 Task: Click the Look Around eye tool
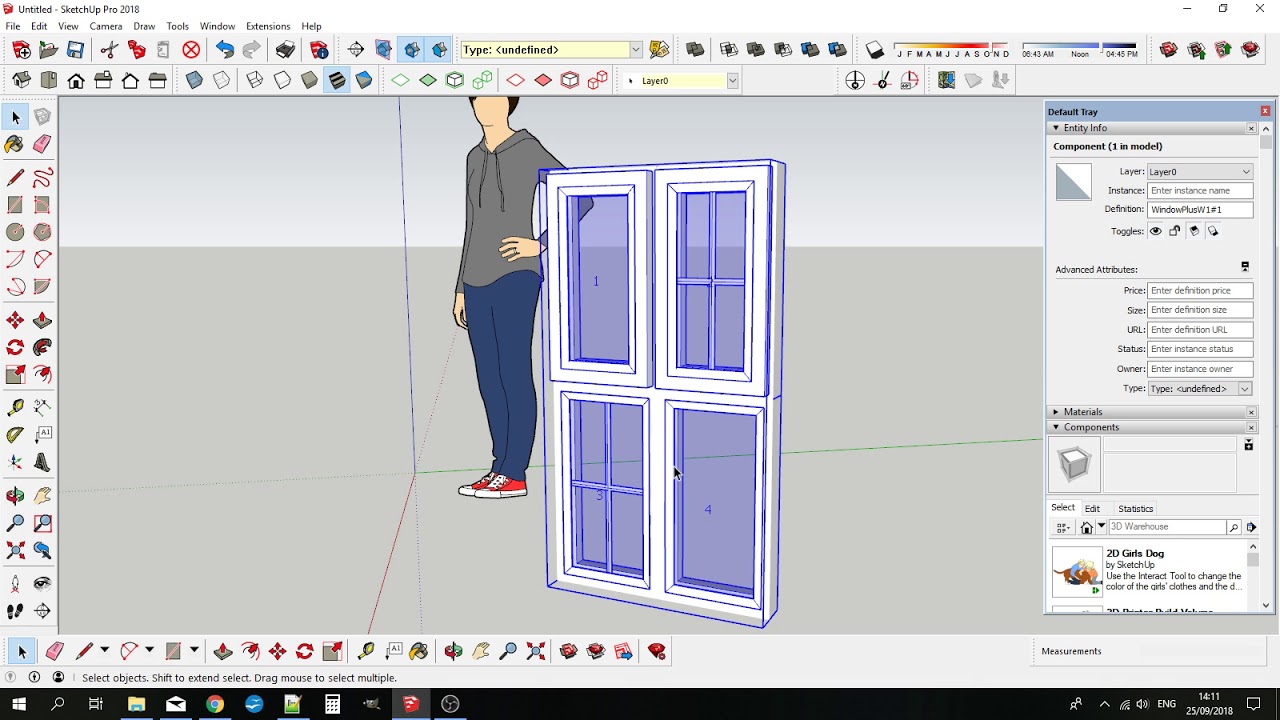click(x=42, y=584)
